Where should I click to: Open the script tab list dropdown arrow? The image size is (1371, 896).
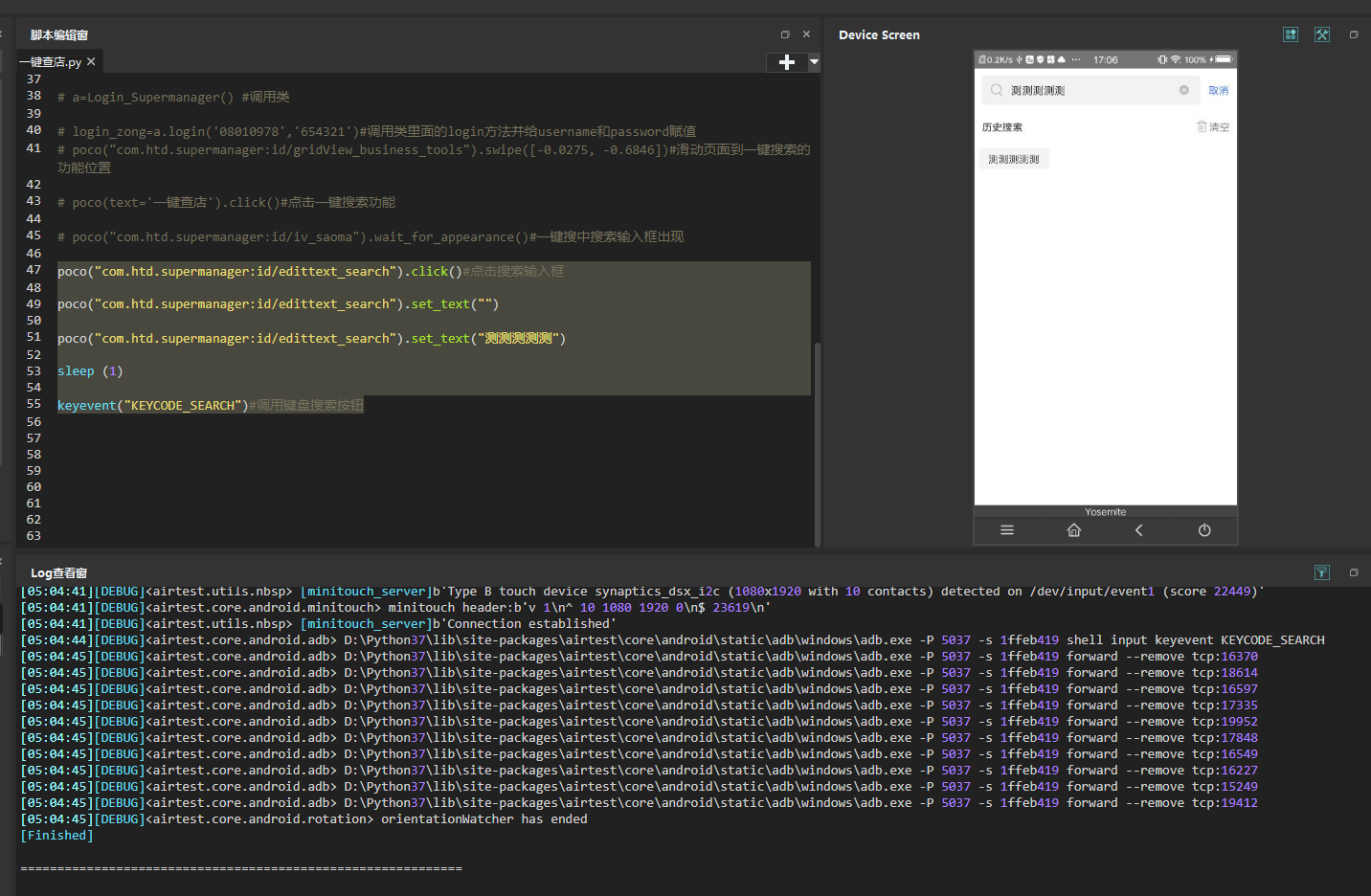(x=814, y=62)
